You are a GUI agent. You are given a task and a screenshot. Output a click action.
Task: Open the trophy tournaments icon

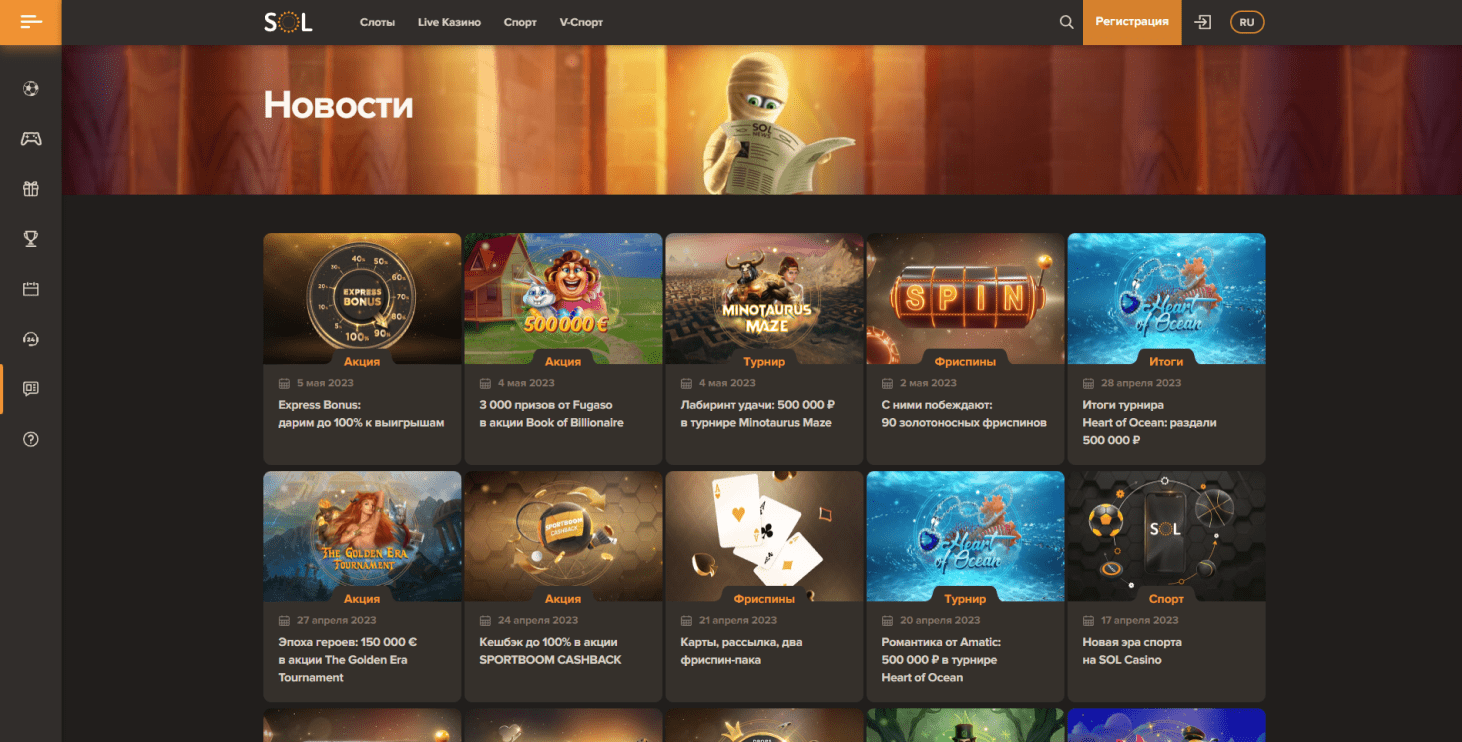(31, 238)
